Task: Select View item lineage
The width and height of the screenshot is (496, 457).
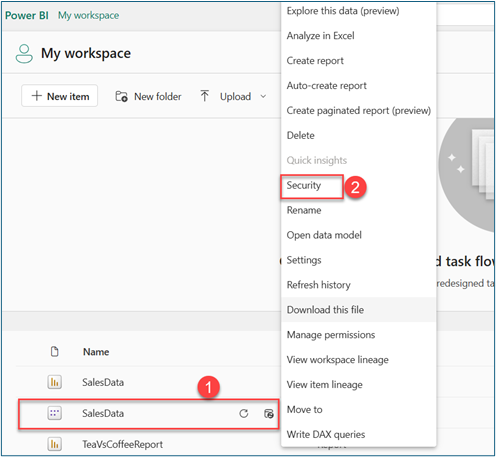Action: click(x=325, y=385)
